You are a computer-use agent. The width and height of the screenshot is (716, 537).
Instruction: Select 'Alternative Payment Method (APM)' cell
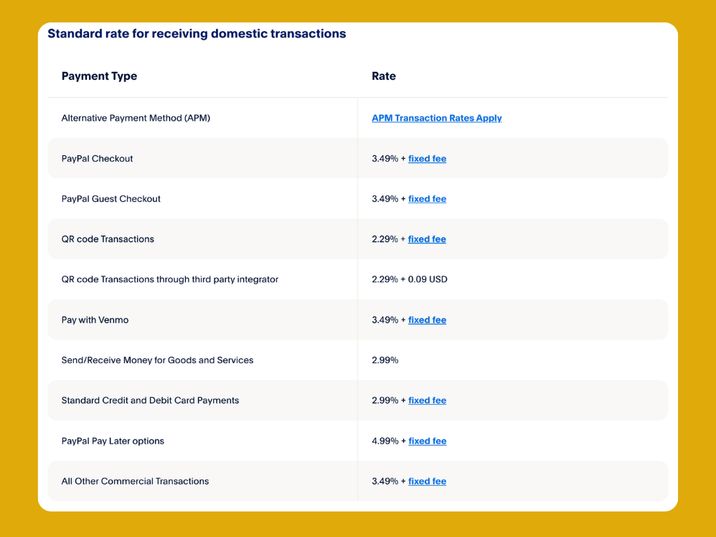click(x=136, y=118)
